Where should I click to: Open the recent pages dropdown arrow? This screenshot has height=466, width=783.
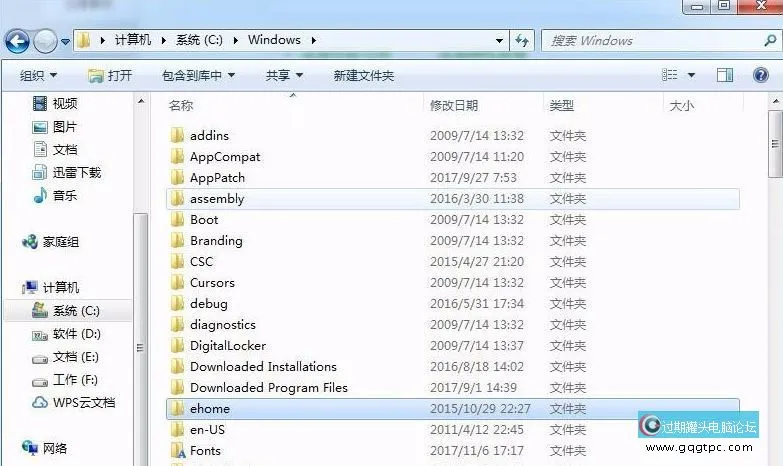(x=65, y=42)
